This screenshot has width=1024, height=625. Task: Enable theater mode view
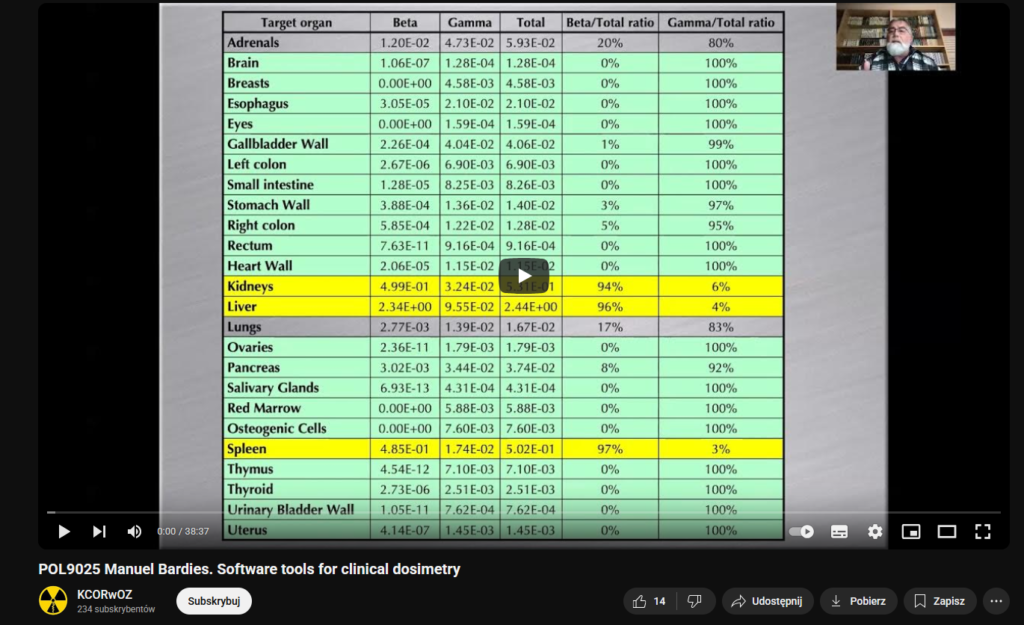946,532
